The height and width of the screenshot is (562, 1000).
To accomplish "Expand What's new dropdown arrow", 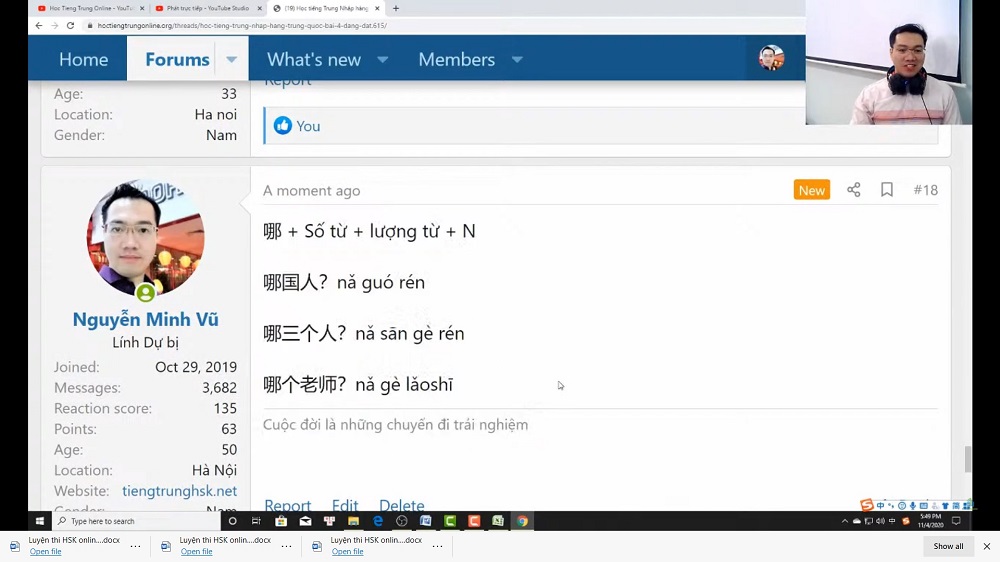I will click(x=383, y=59).
